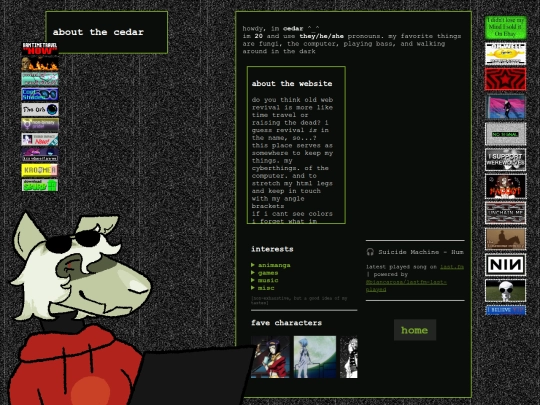The image size is (540, 405).
Task: Click the 'fave characters' heading
Action: (287, 323)
